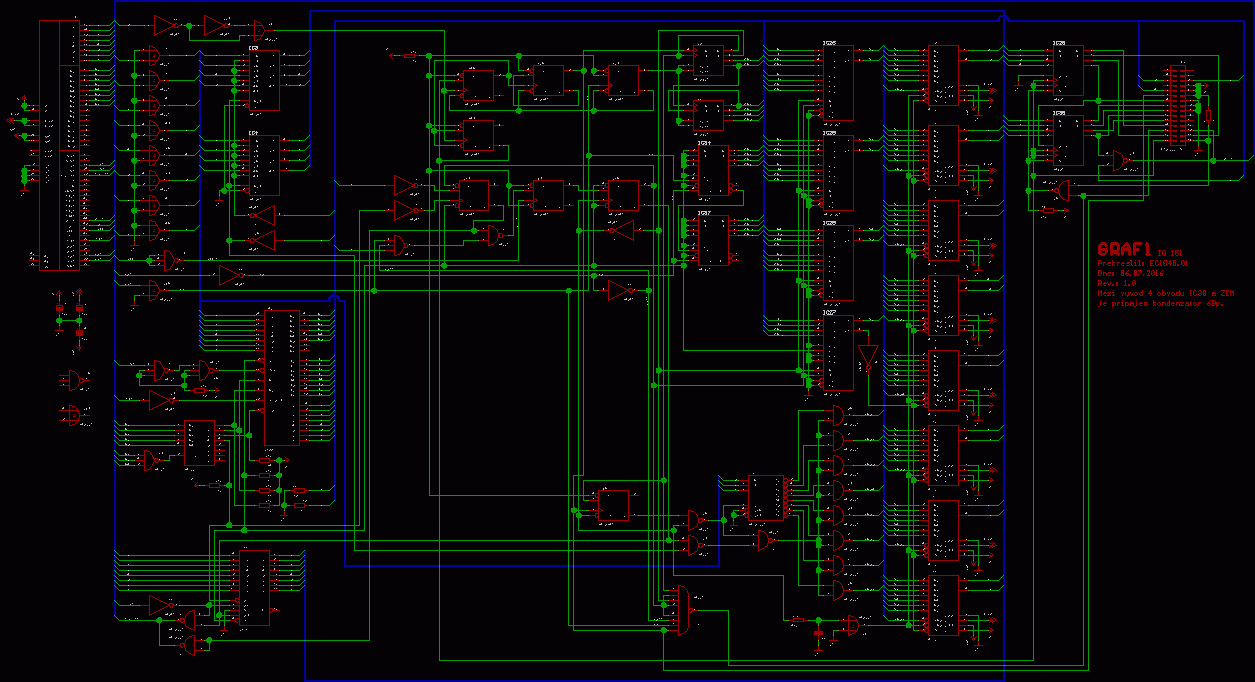Select the topmost IC in the right memory column
This screenshot has height=682, width=1255.
(942, 75)
